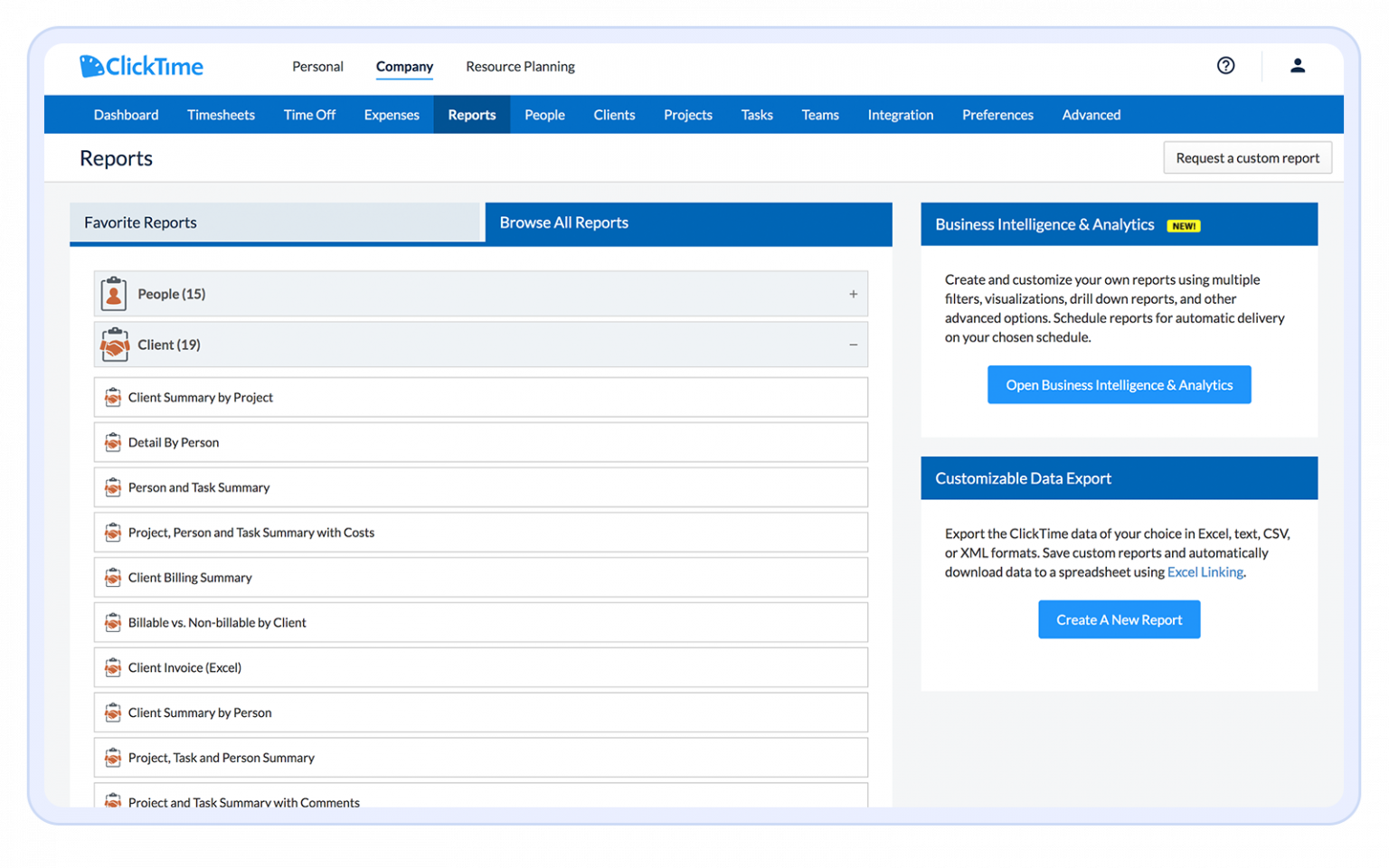Open the Time Off tab

point(309,115)
